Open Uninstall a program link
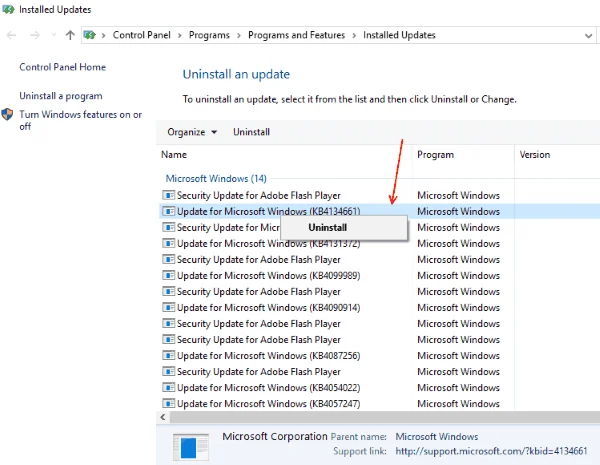This screenshot has width=600, height=465. 61,96
